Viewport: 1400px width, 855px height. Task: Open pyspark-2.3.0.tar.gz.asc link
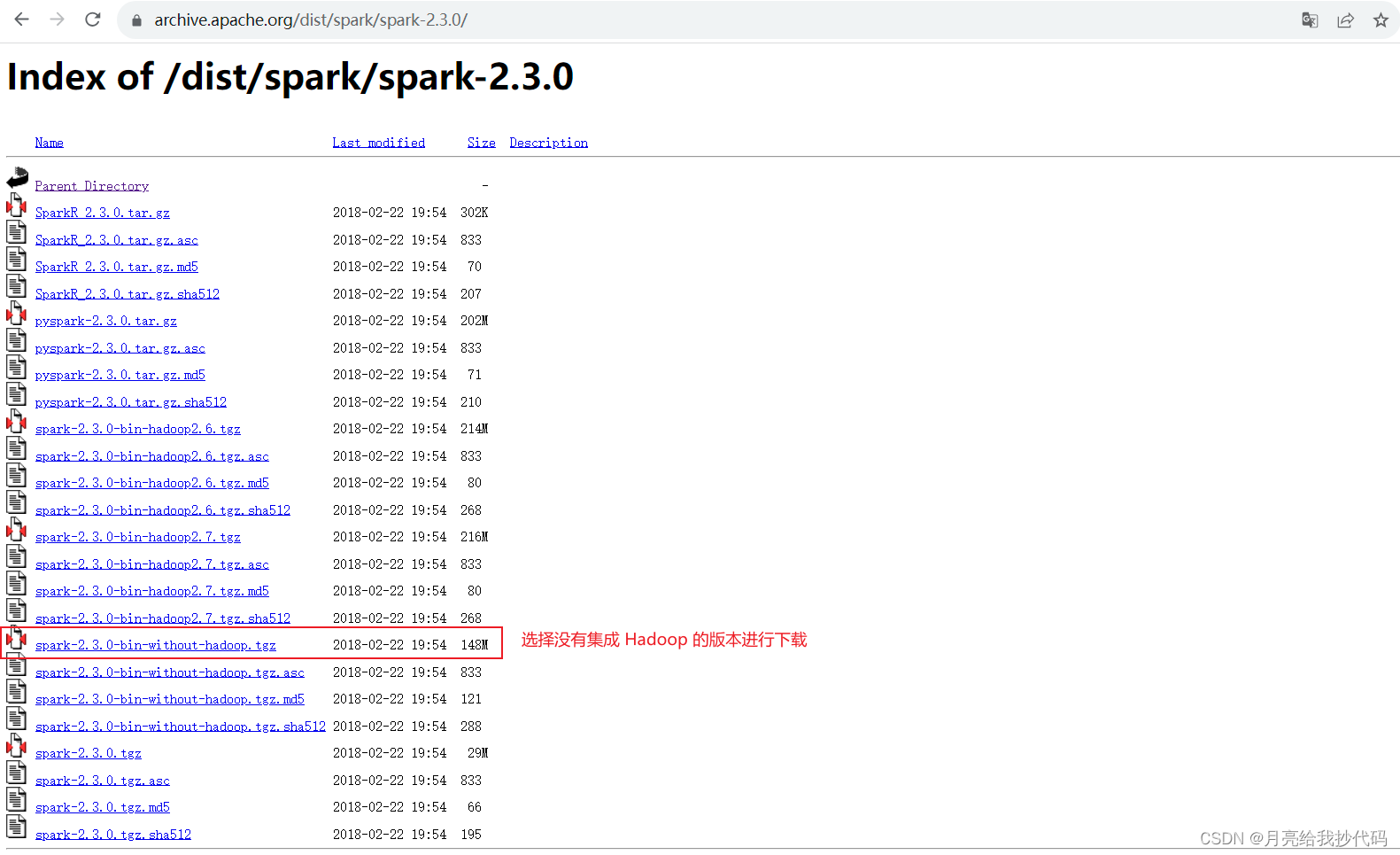120,348
